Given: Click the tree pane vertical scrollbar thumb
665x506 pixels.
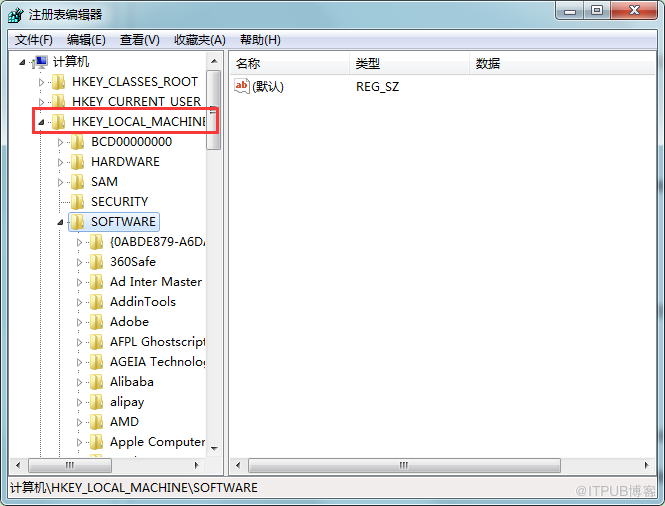Looking at the screenshot, I should pyautogui.click(x=214, y=110).
